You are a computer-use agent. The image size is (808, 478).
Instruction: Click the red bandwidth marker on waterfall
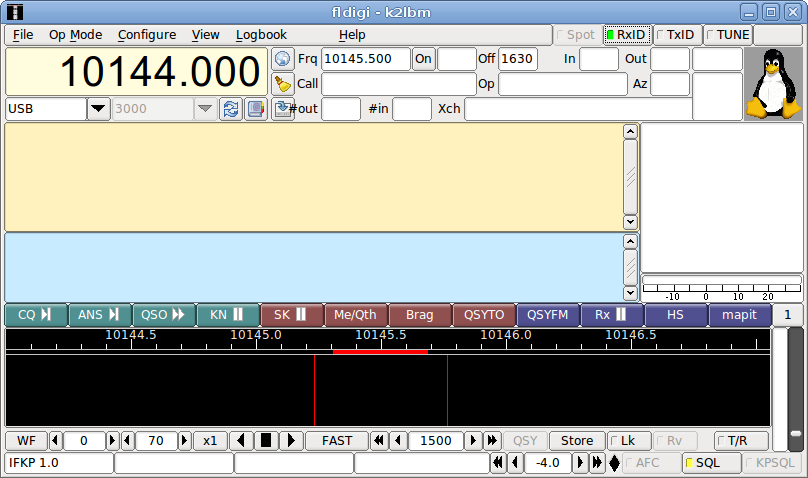click(x=380, y=352)
